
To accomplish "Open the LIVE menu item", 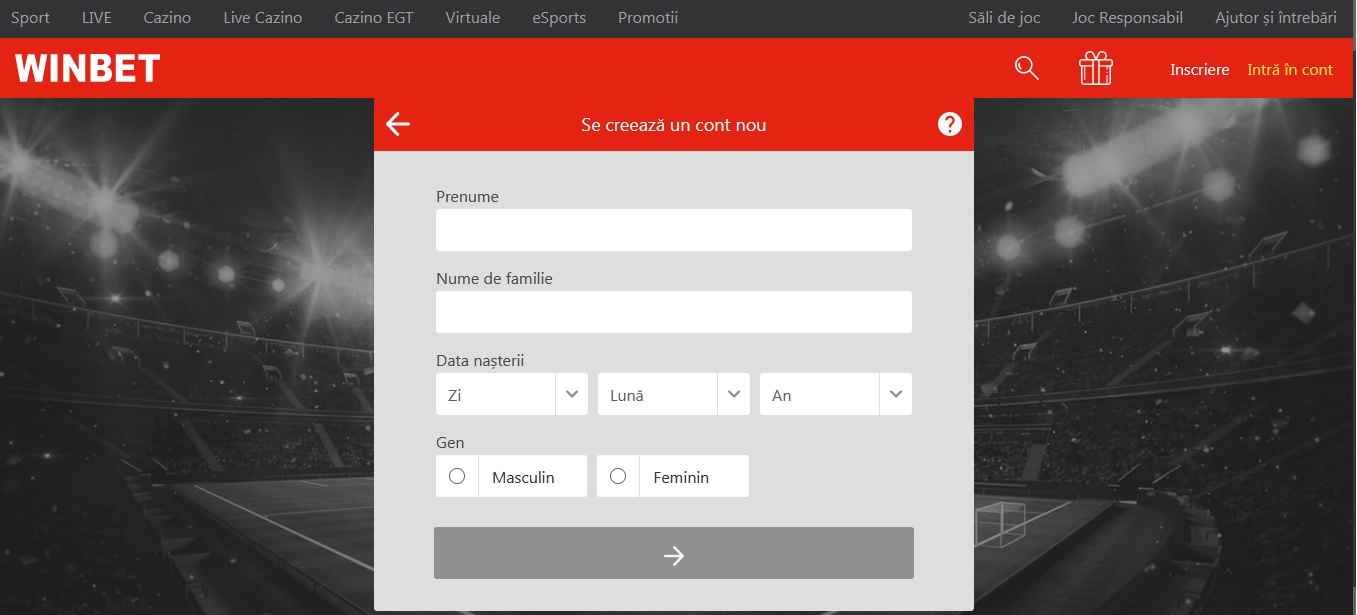I will pos(97,18).
